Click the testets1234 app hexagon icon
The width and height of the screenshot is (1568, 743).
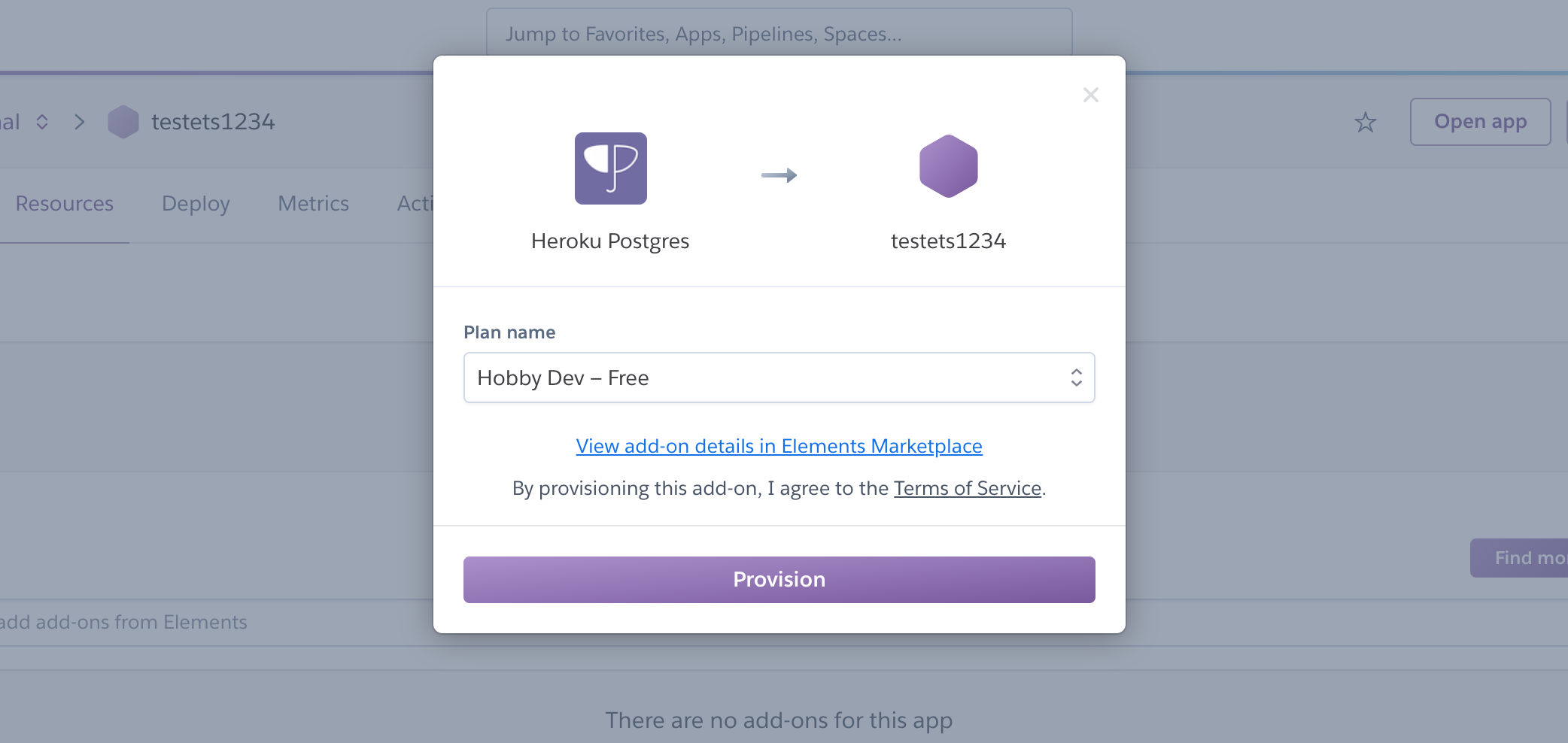coord(947,167)
